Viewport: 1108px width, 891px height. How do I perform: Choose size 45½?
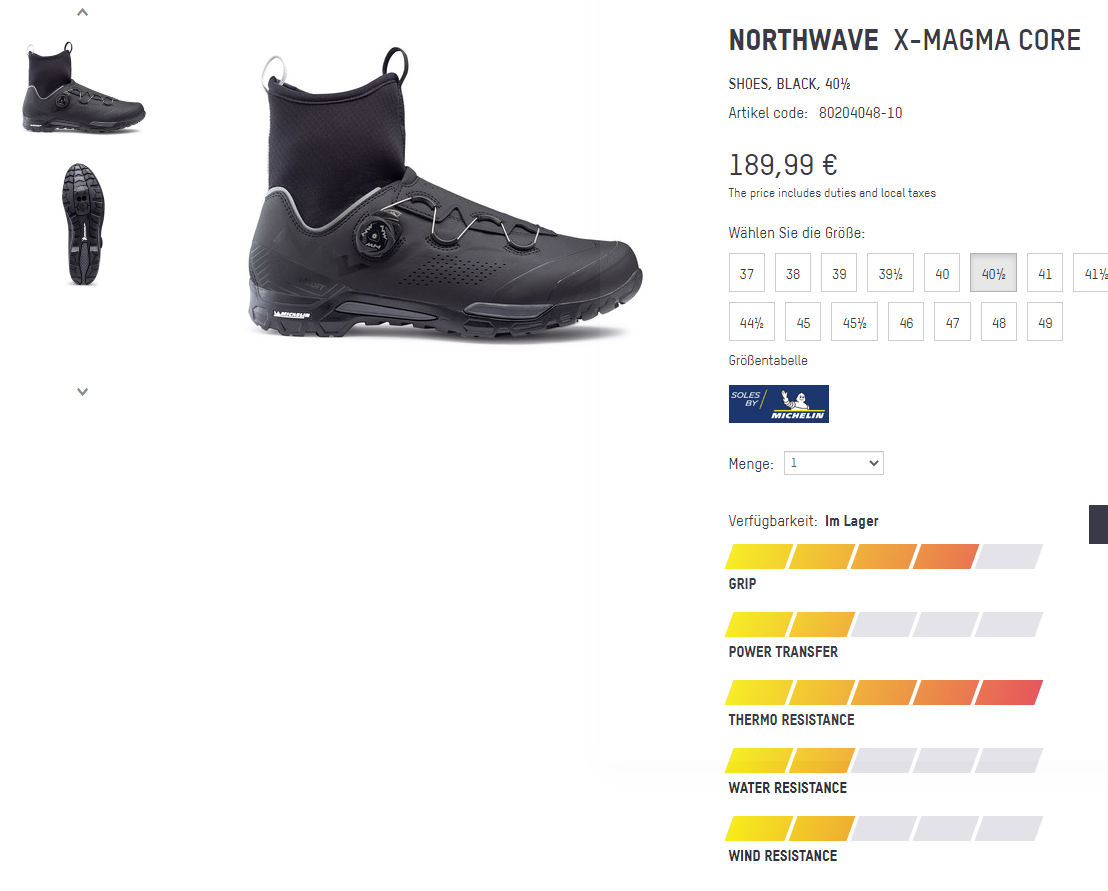[x=854, y=322]
